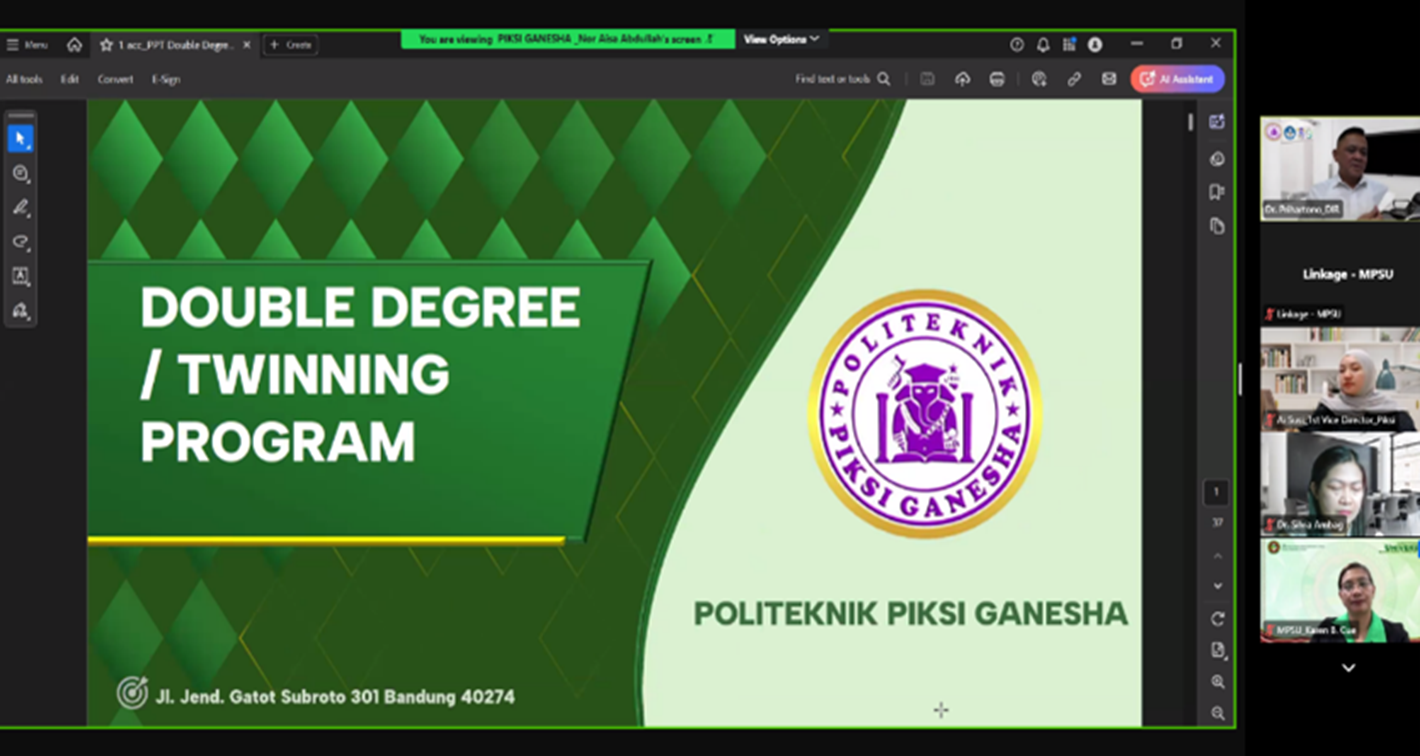The width and height of the screenshot is (1420, 756).
Task: Go to previous page up chevron
Action: click(1217, 555)
